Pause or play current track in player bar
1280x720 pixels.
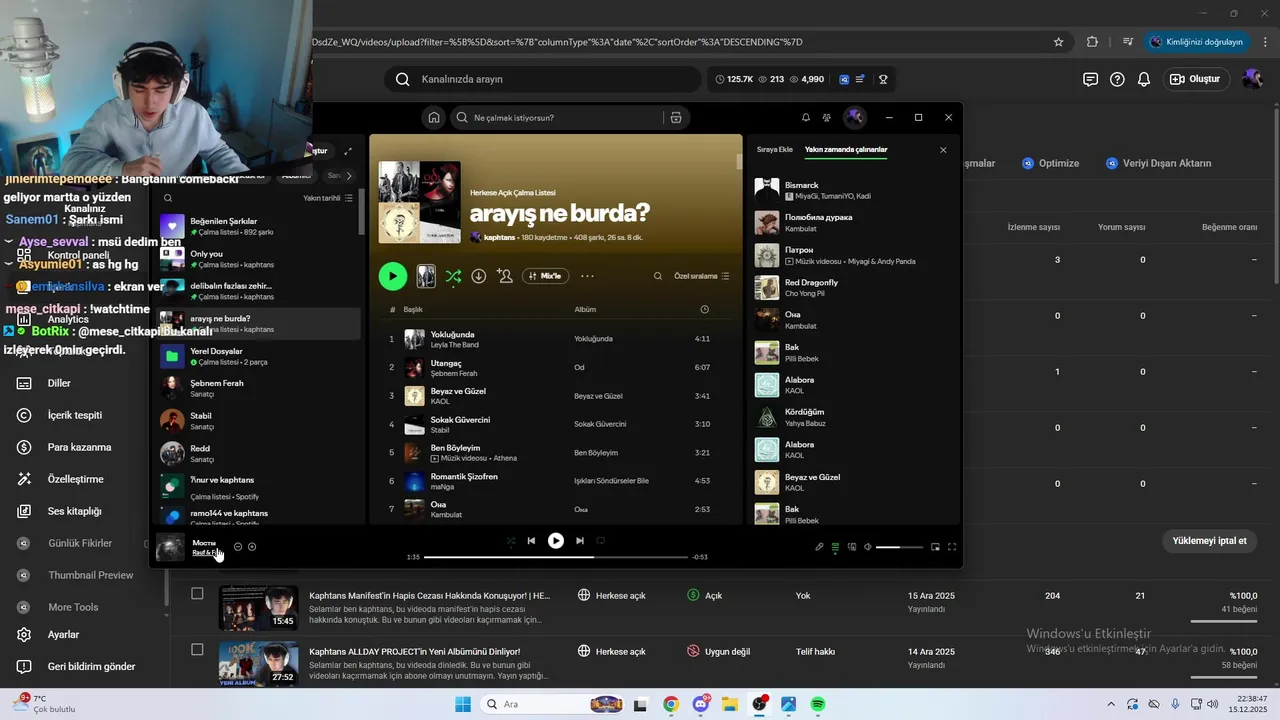coord(555,541)
